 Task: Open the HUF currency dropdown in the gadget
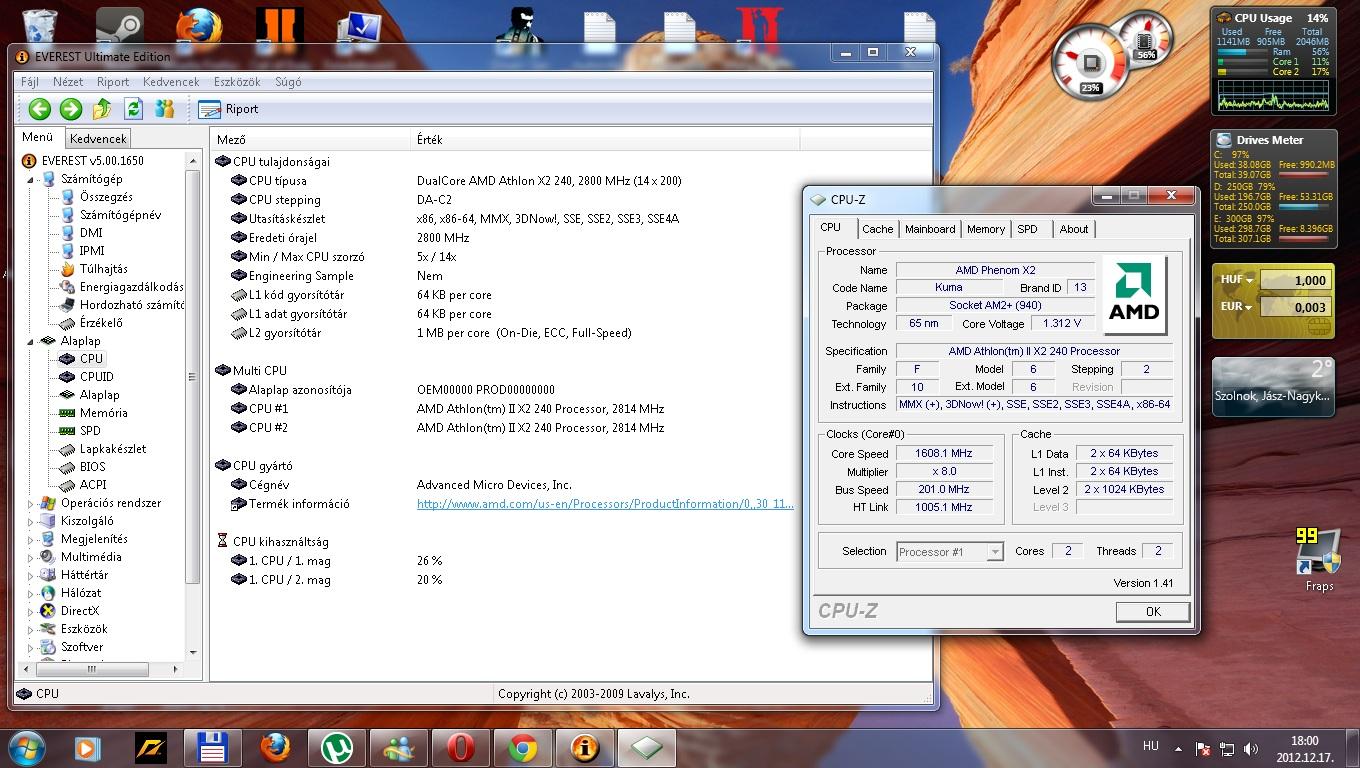point(1236,281)
